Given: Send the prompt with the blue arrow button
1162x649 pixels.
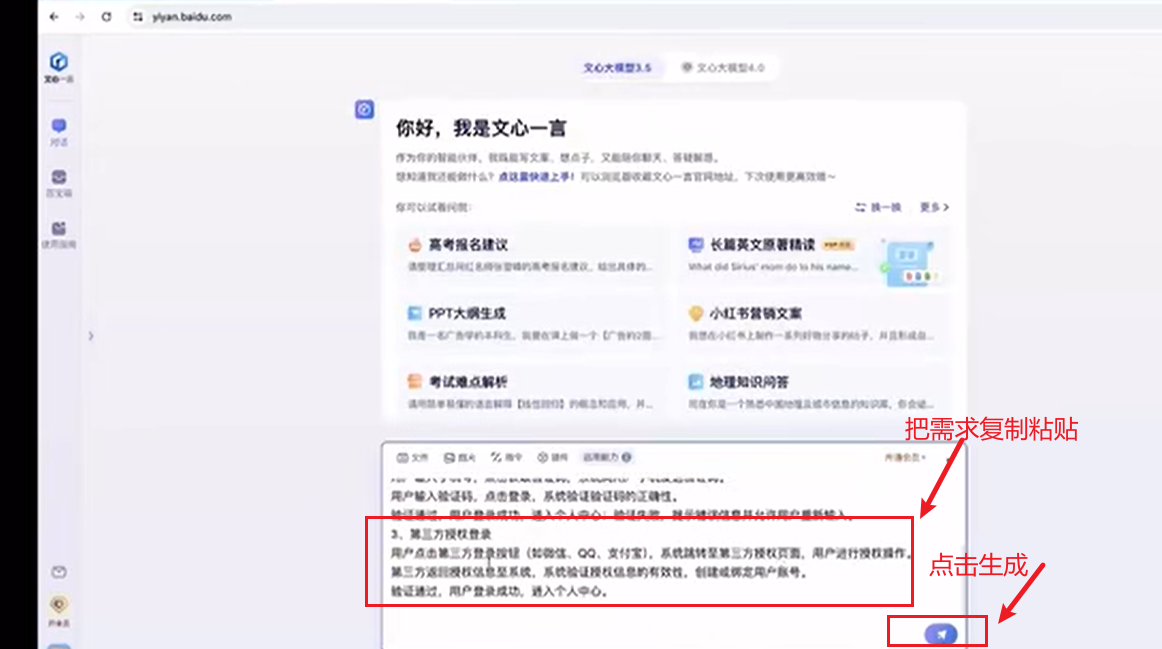Looking at the screenshot, I should [940, 633].
